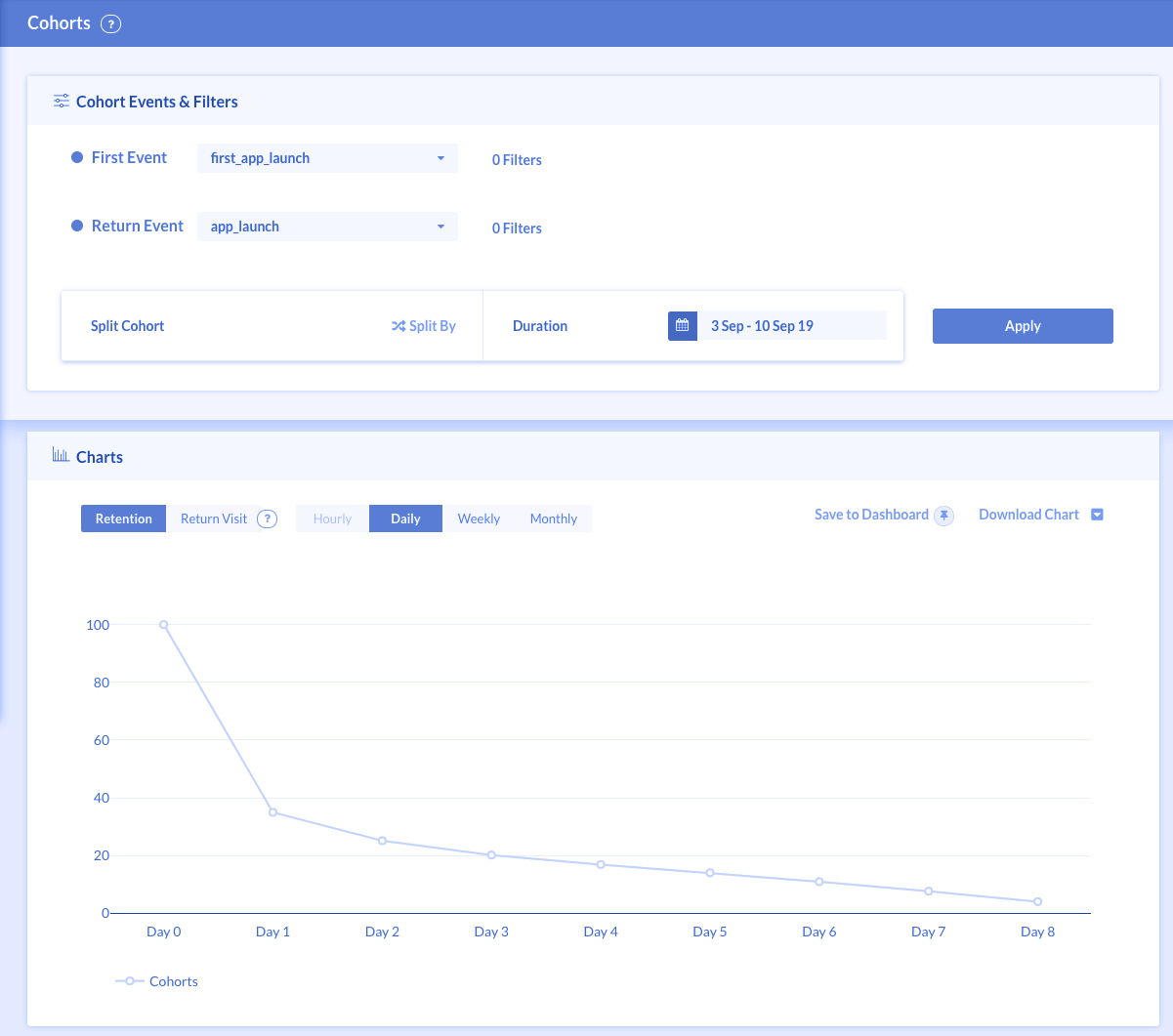This screenshot has height=1036, width=1173.
Task: Toggle the Cohorts series in chart legend
Action: point(157,981)
